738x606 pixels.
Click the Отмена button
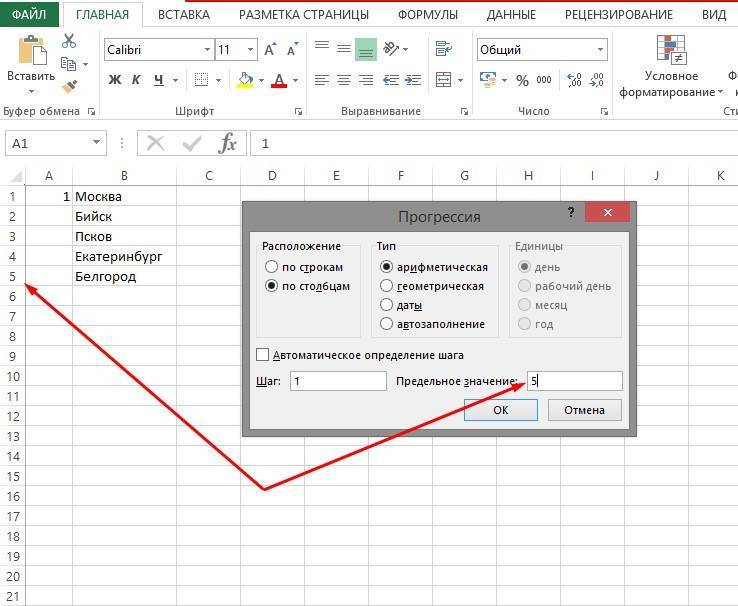(x=585, y=410)
